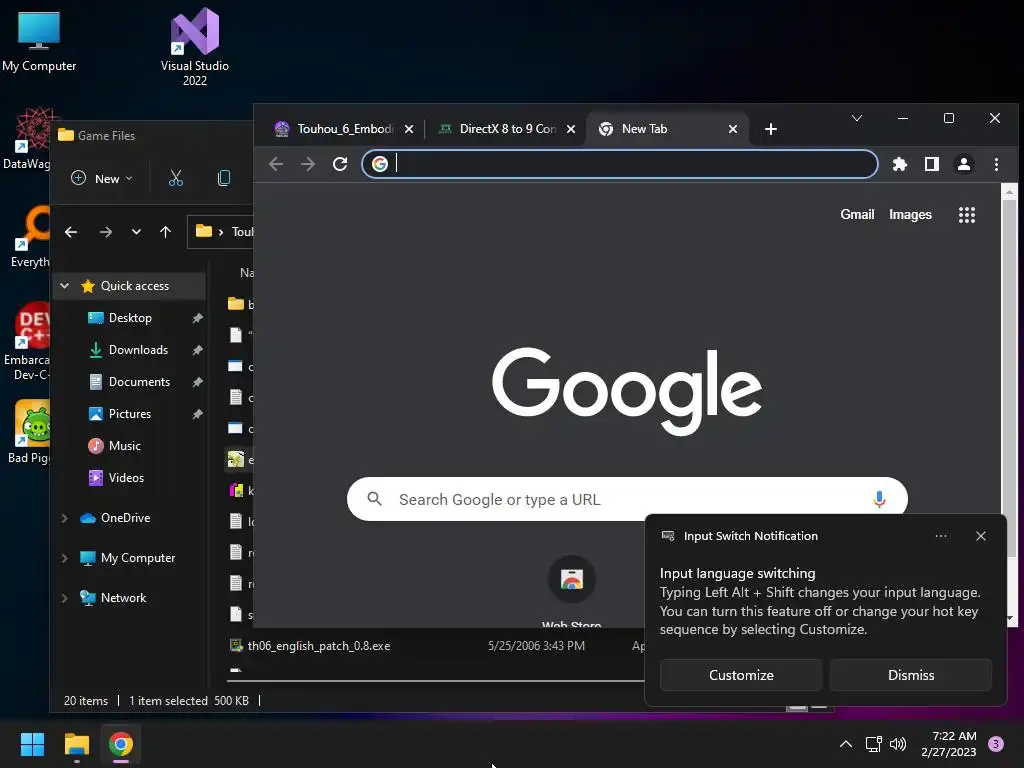
Task: Close the Touhou_6_Embodi tab
Action: 409,129
